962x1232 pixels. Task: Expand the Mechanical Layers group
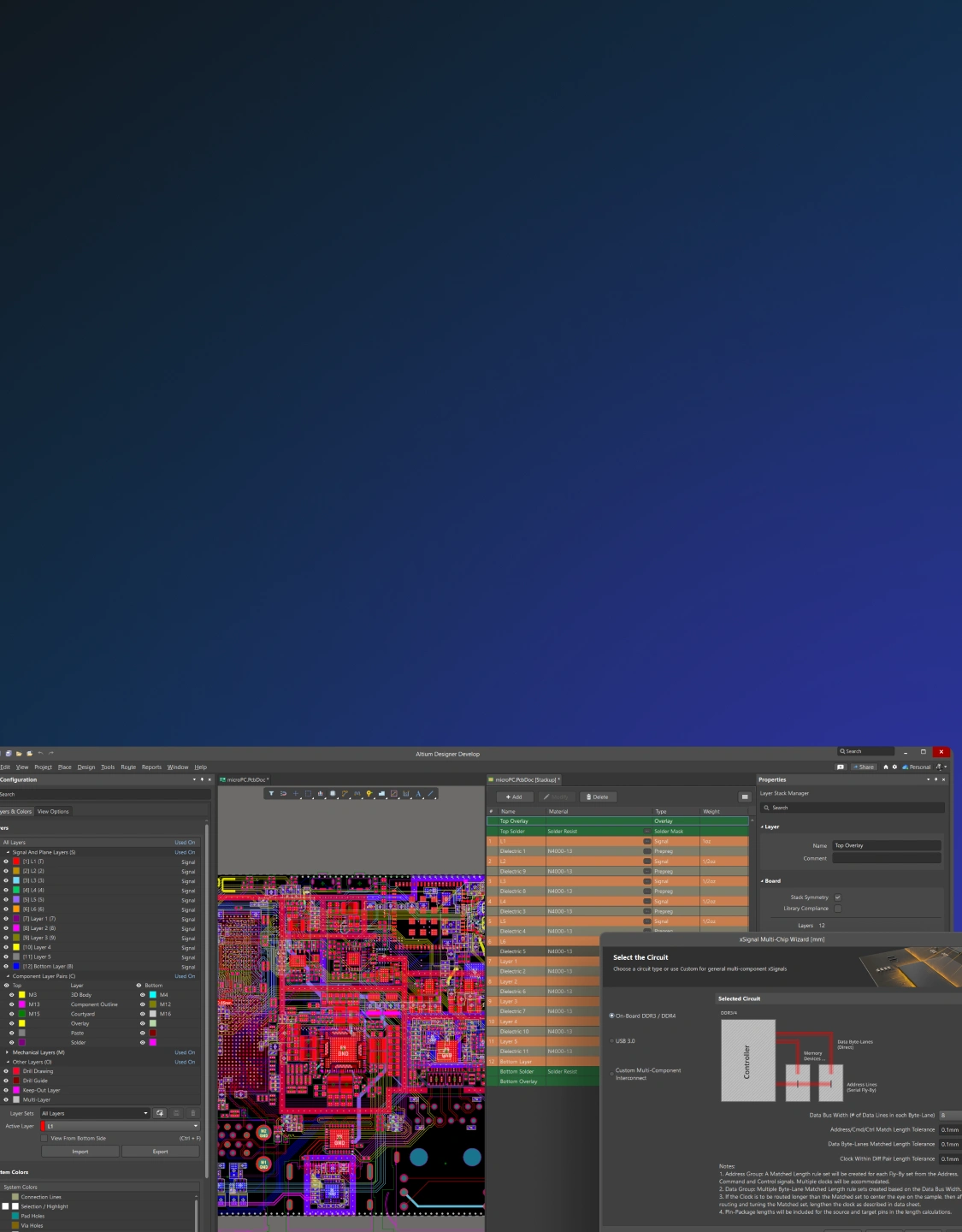coord(8,1052)
